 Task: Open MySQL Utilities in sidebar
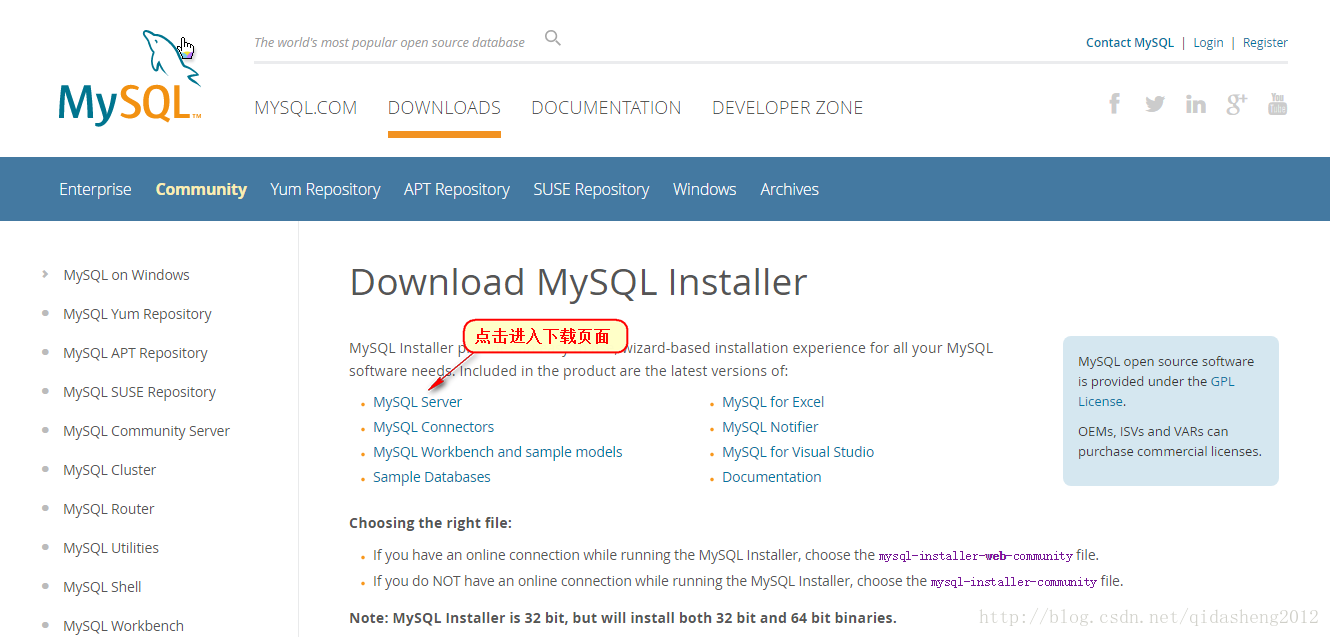[x=111, y=548]
